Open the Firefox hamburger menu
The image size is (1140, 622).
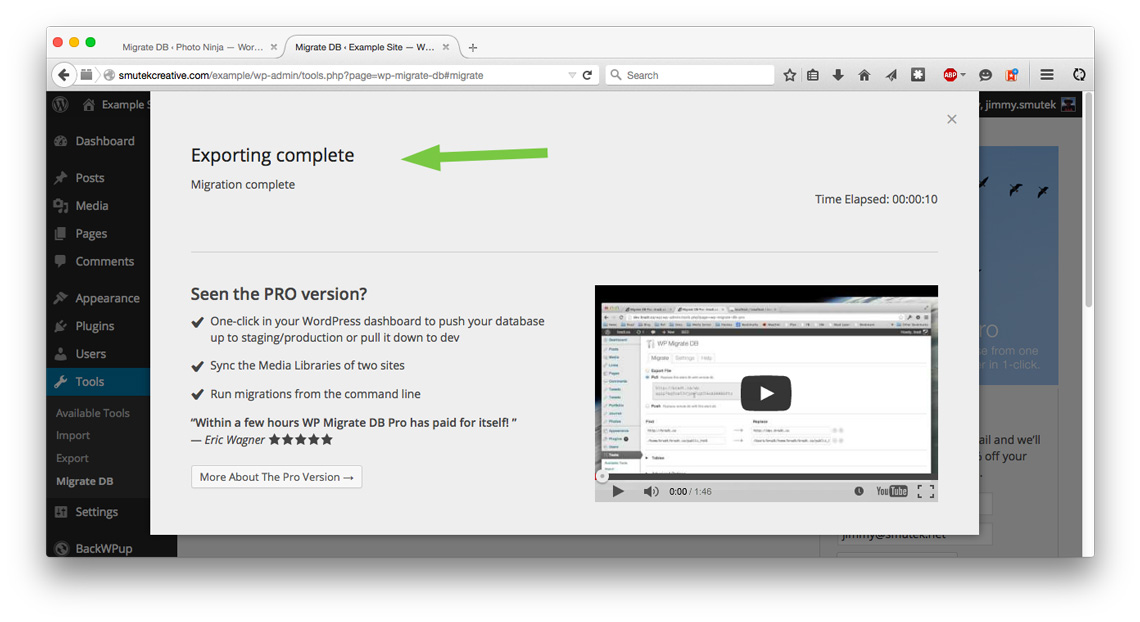1047,75
